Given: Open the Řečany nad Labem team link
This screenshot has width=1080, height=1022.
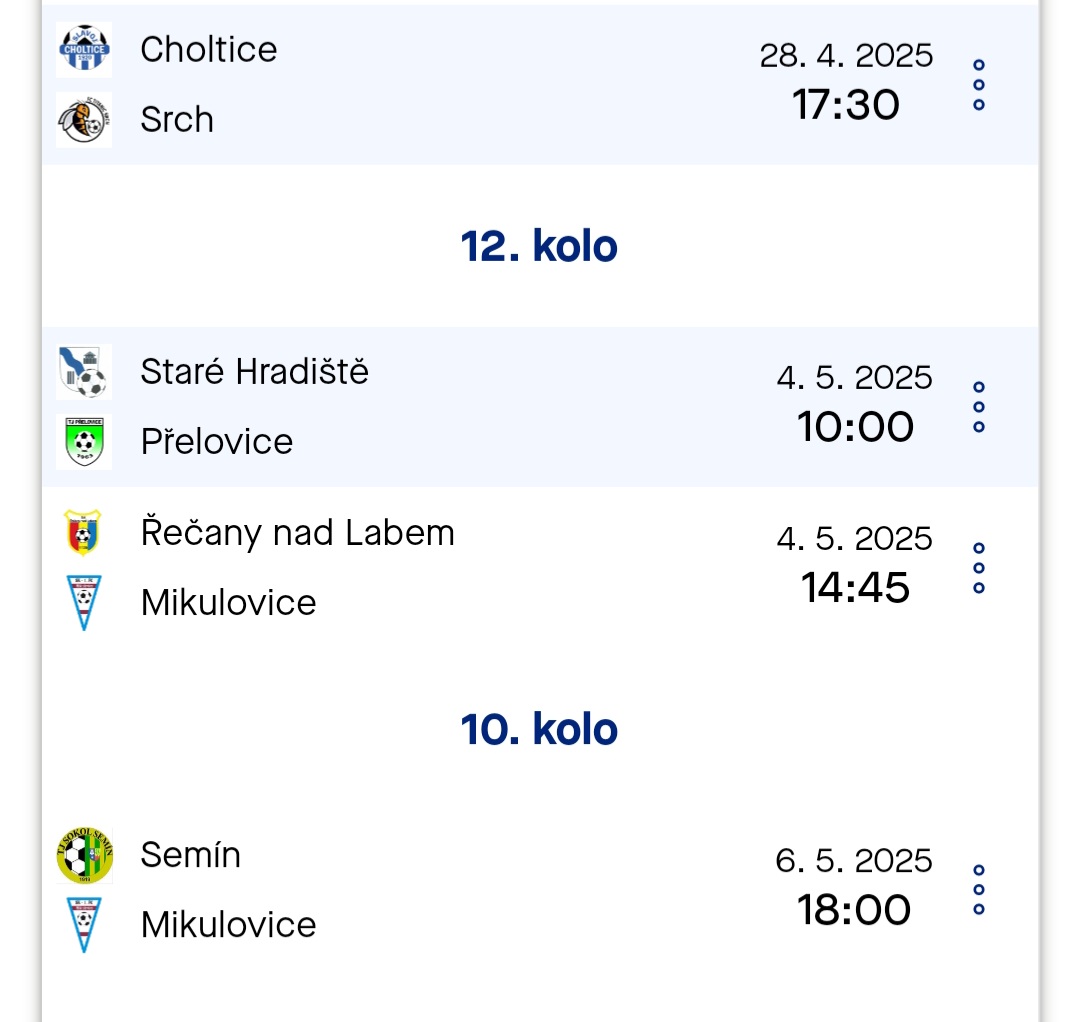Looking at the screenshot, I should pos(298,533).
